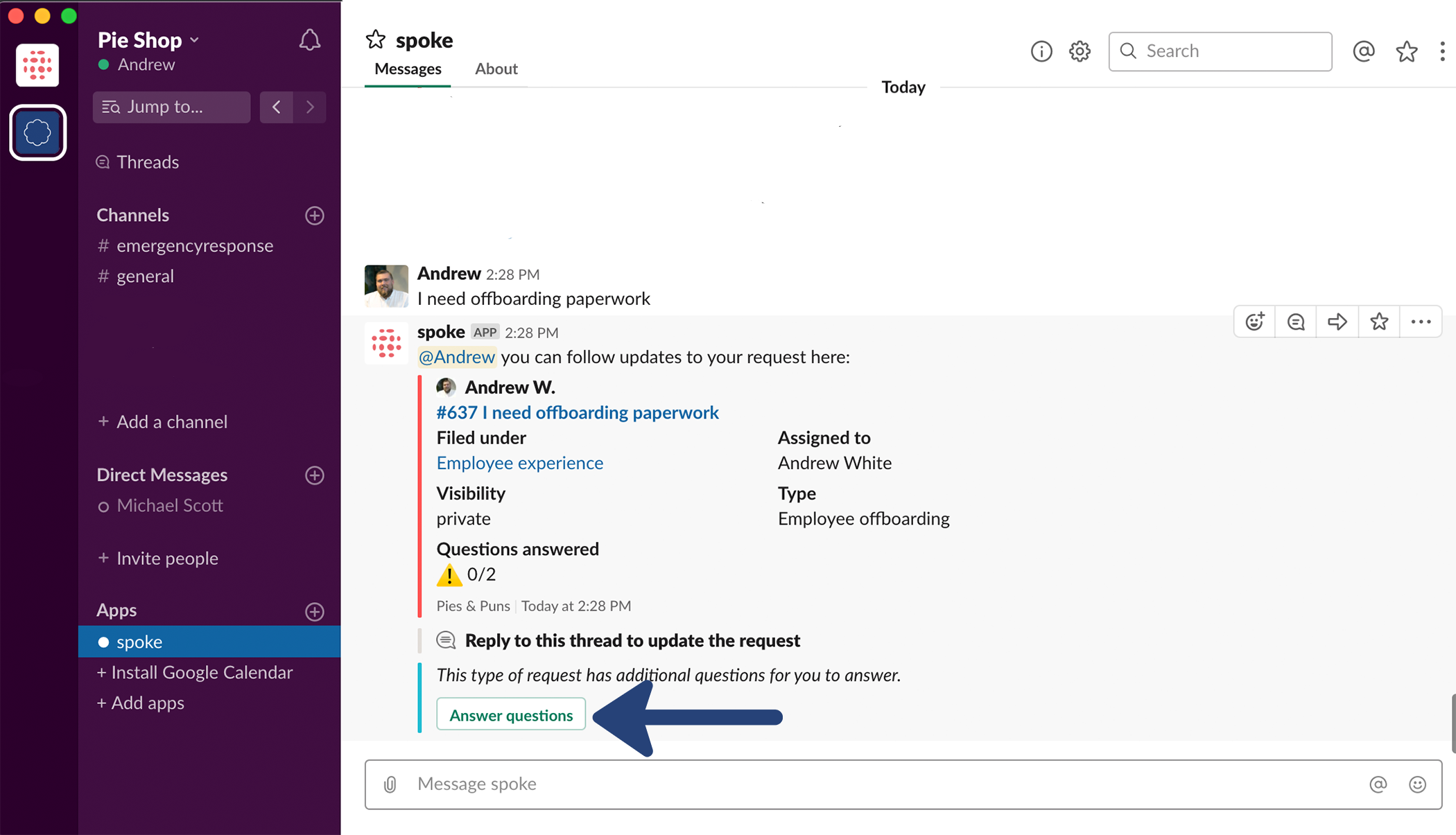The width and height of the screenshot is (1456, 835).
Task: Show mentions and reactions @ icon in header
Action: point(1363,51)
